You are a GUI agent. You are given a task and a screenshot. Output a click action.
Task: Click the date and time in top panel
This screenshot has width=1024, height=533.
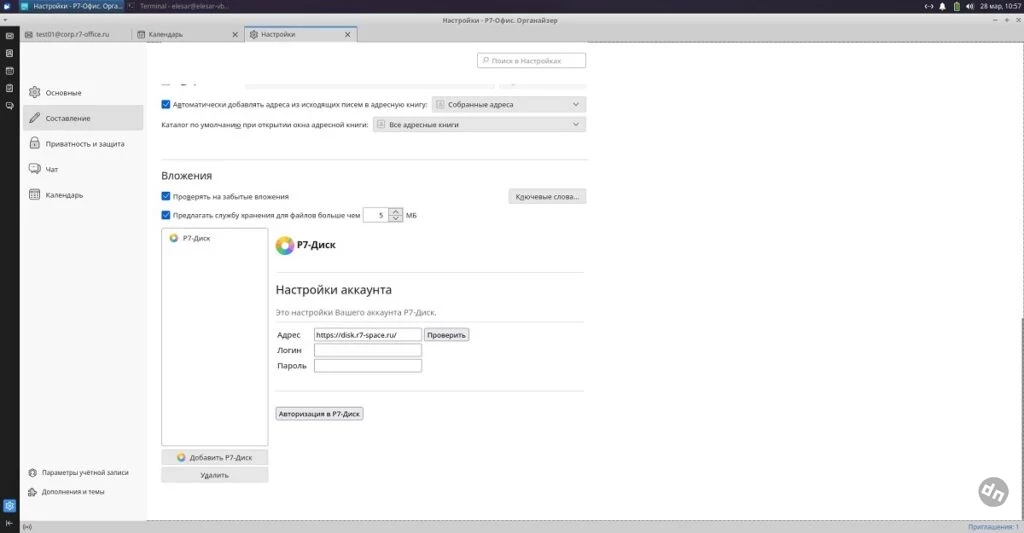click(1000, 6)
